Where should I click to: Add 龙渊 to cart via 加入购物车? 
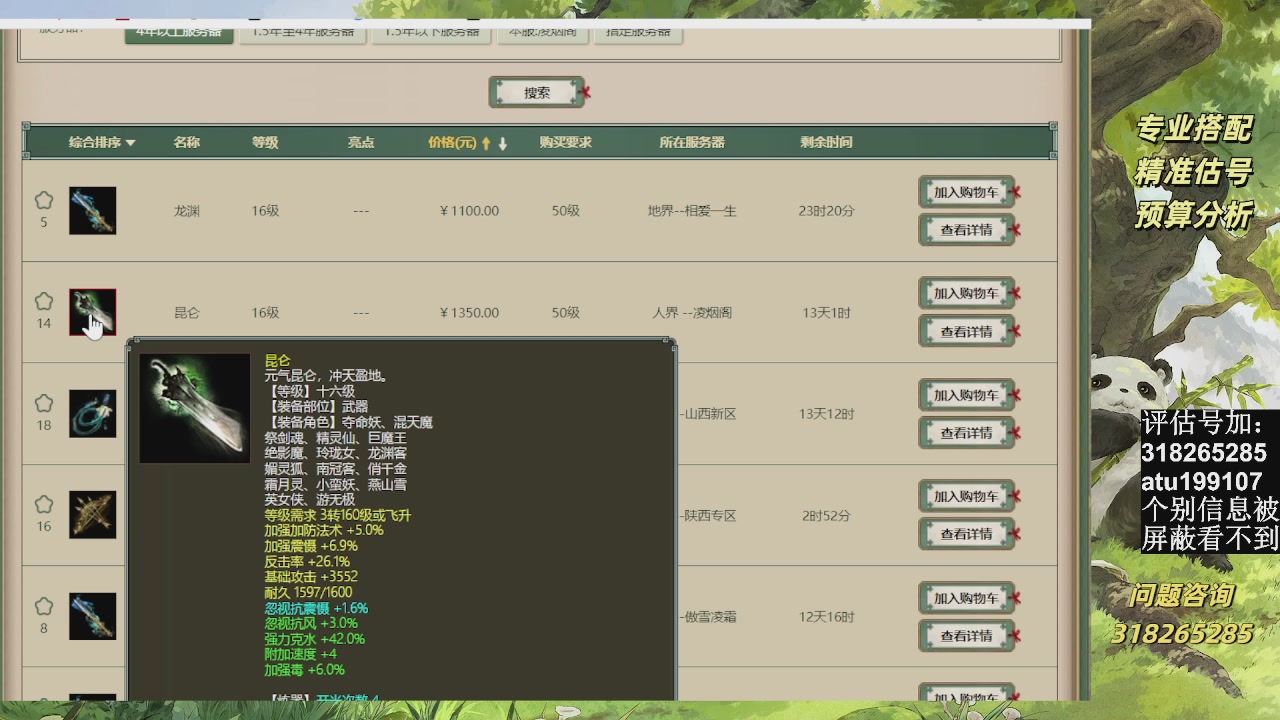[966, 192]
